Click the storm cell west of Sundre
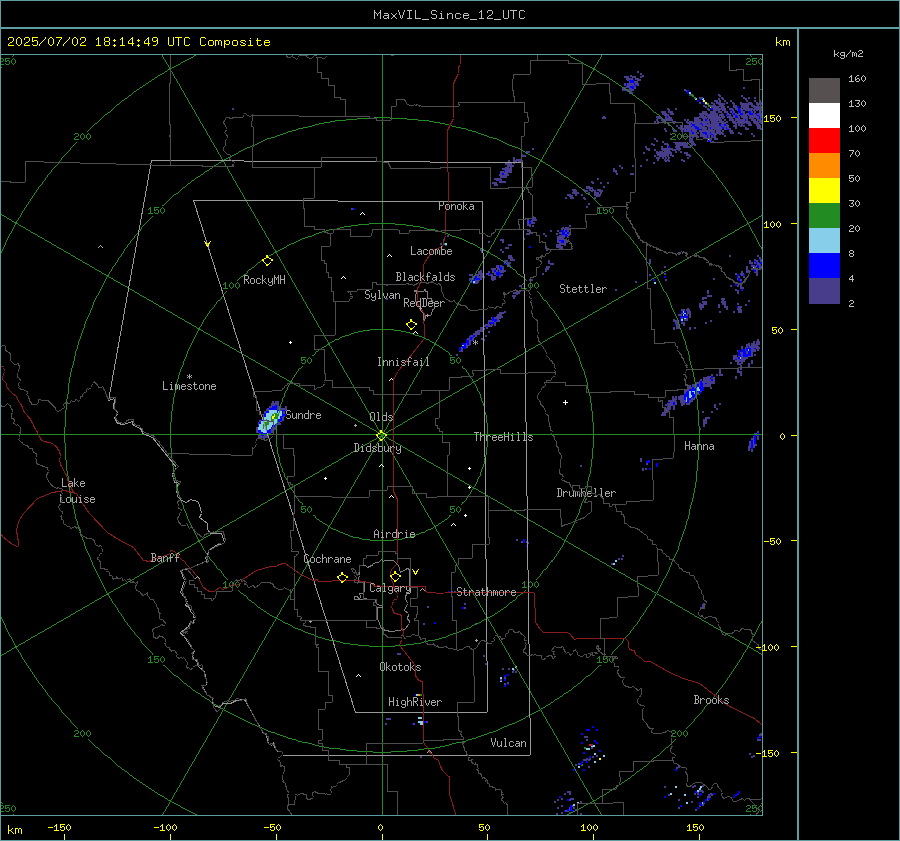Image resolution: width=900 pixels, height=841 pixels. [270, 420]
